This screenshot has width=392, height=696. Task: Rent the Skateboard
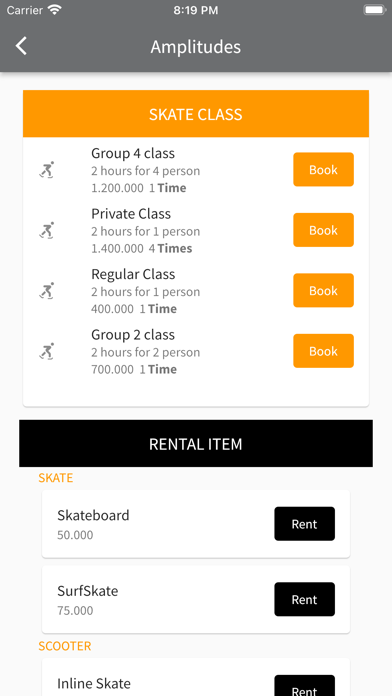point(305,524)
